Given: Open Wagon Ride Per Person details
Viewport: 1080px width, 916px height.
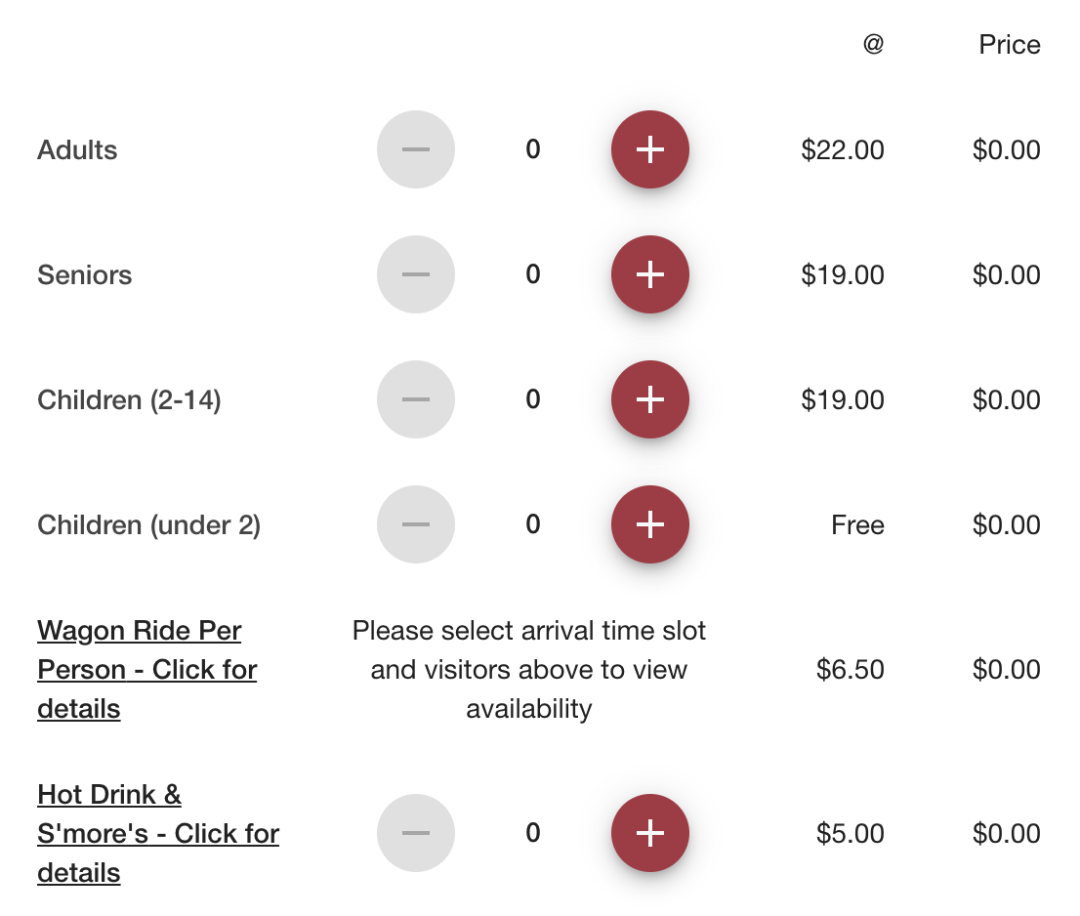Looking at the screenshot, I should [x=147, y=669].
